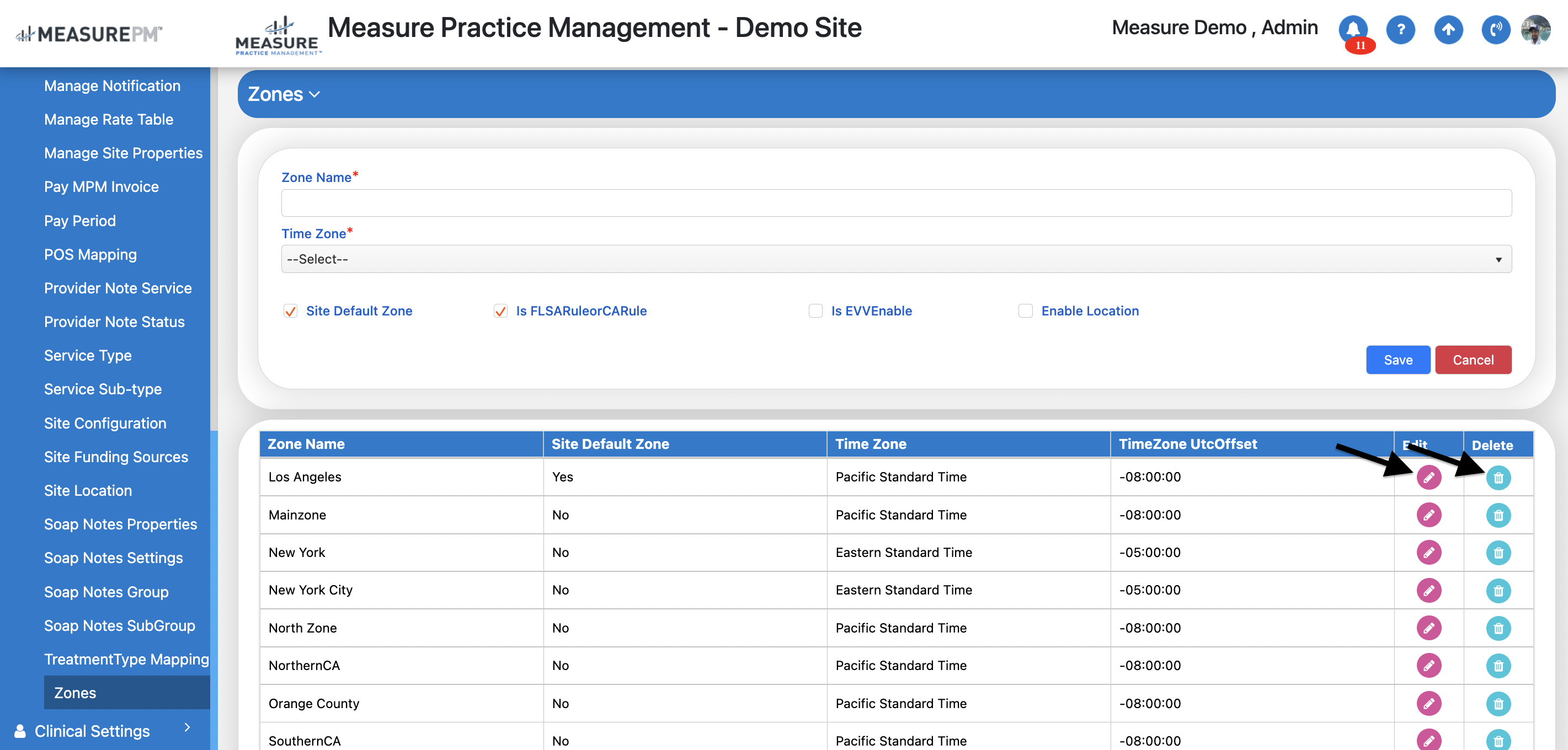Viewport: 1568px width, 750px height.
Task: Click into the Zone Name field
Action: [x=895, y=203]
